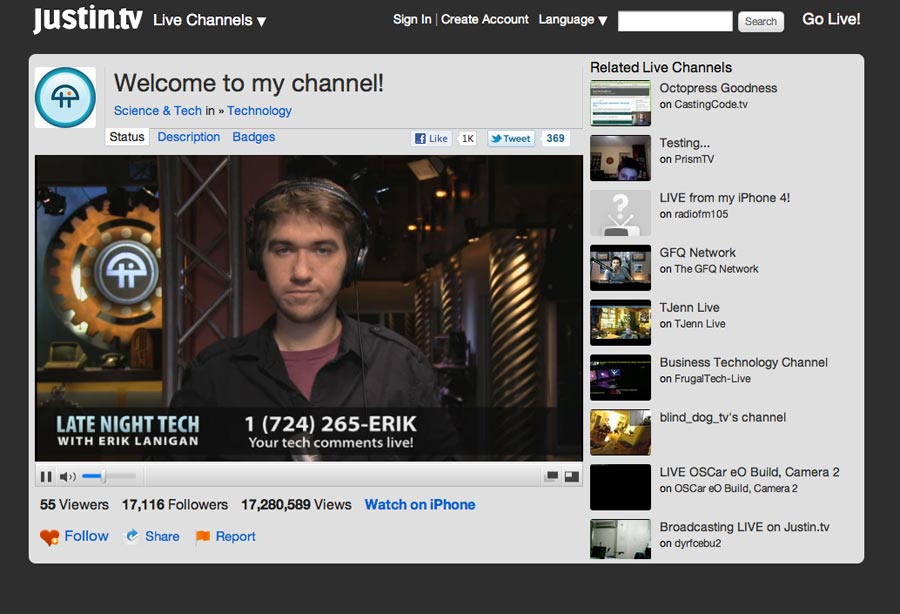Viewport: 900px width, 614px height.
Task: Toggle the fullscreen icon
Action: tap(572, 476)
